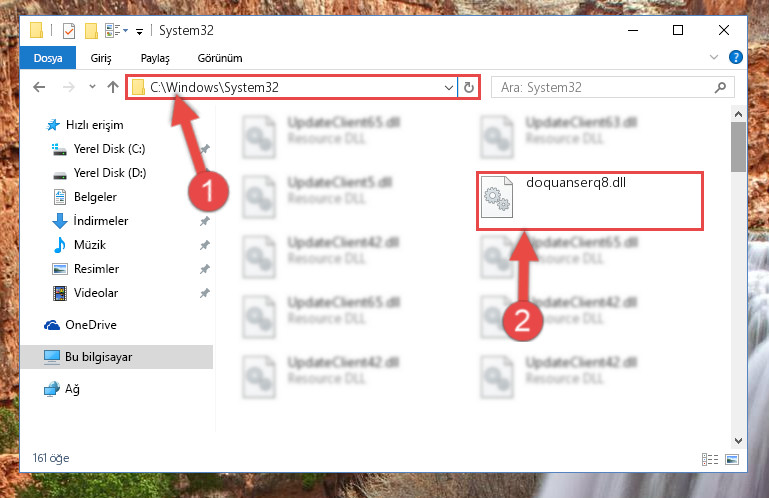Click the Properties checkmark icon in title bar
The height and width of the screenshot is (498, 769).
[69, 31]
